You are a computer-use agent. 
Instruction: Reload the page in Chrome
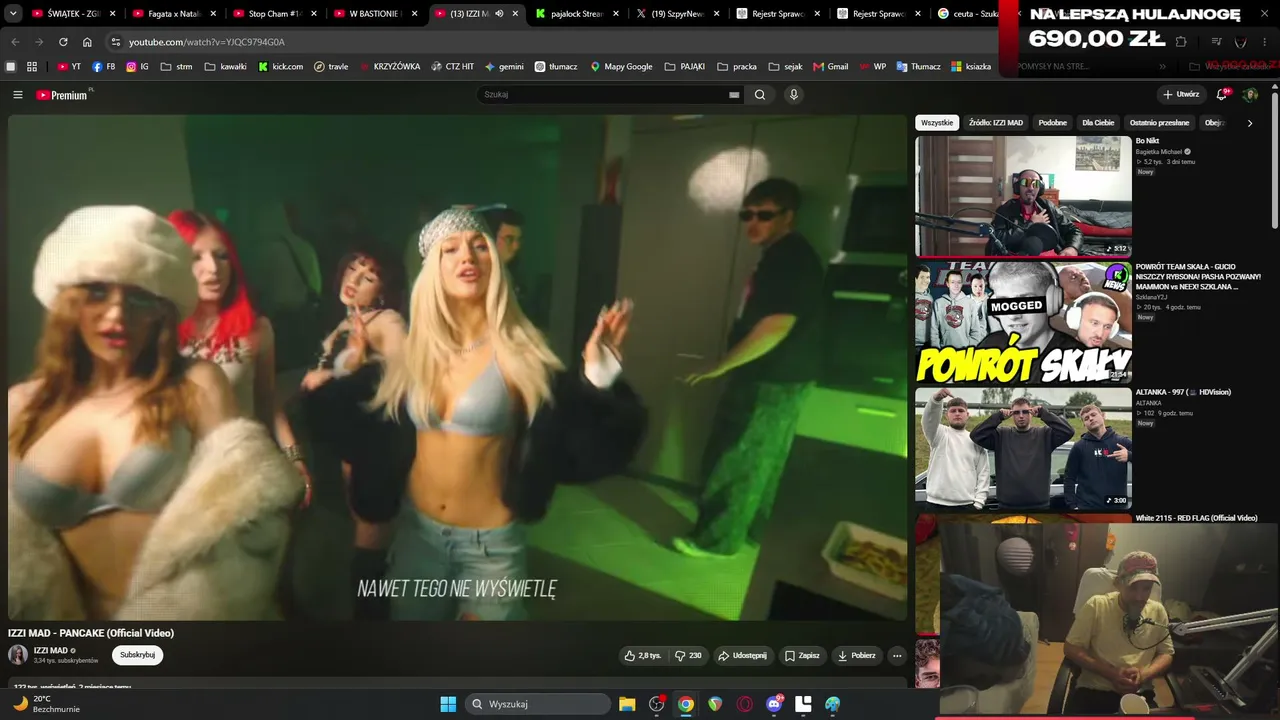[63, 42]
